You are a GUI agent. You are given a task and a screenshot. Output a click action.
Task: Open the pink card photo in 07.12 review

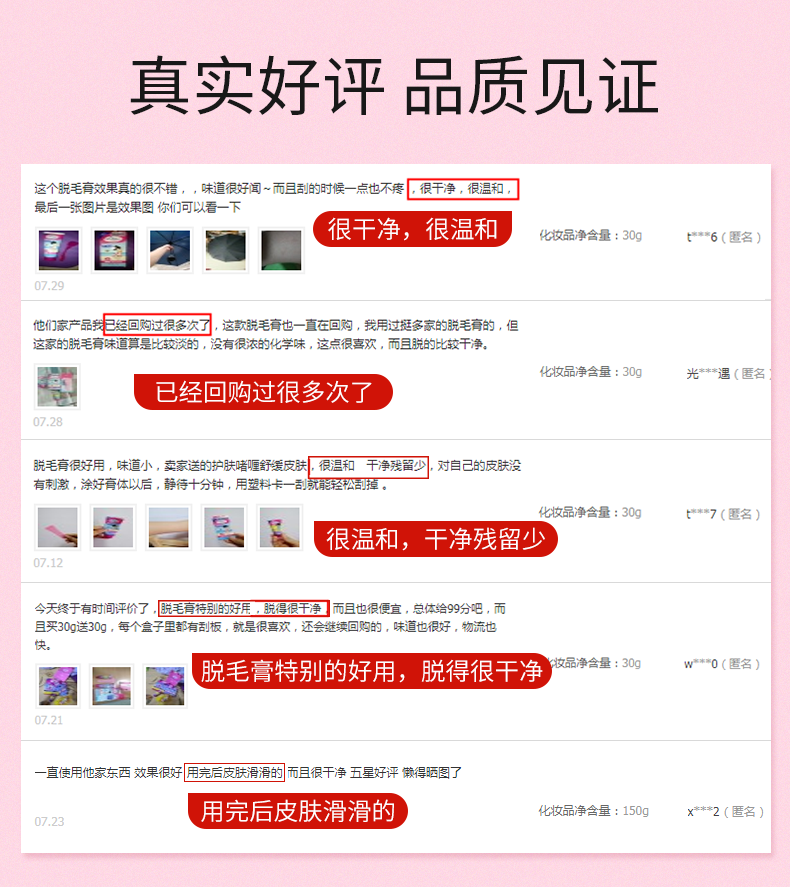[57, 527]
